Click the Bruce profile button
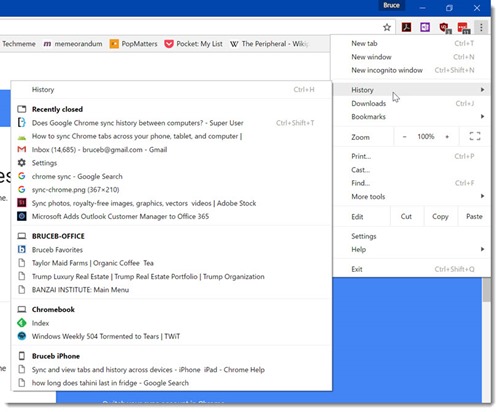This screenshot has height=412, width=500. pyautogui.click(x=391, y=6)
